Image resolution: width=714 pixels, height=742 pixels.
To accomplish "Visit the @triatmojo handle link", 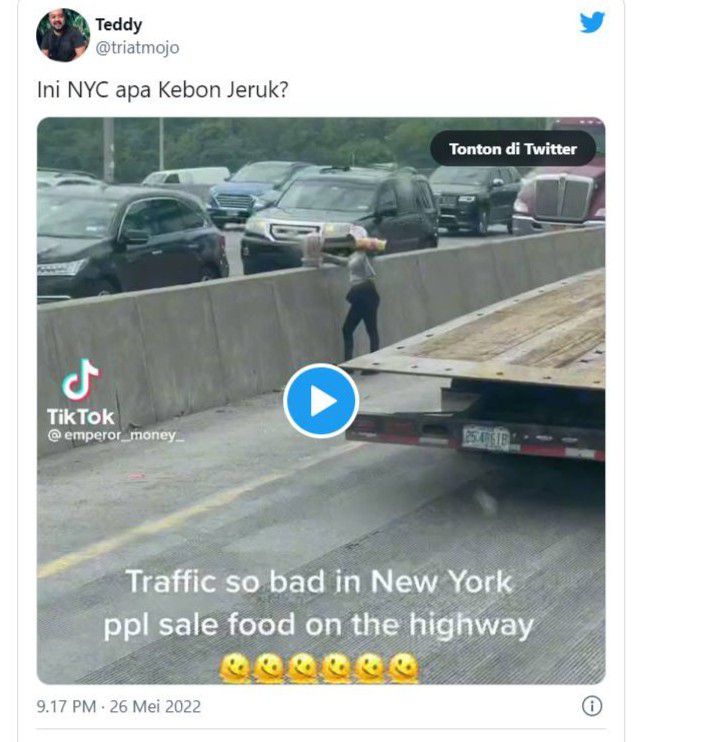I will click(x=137, y=47).
